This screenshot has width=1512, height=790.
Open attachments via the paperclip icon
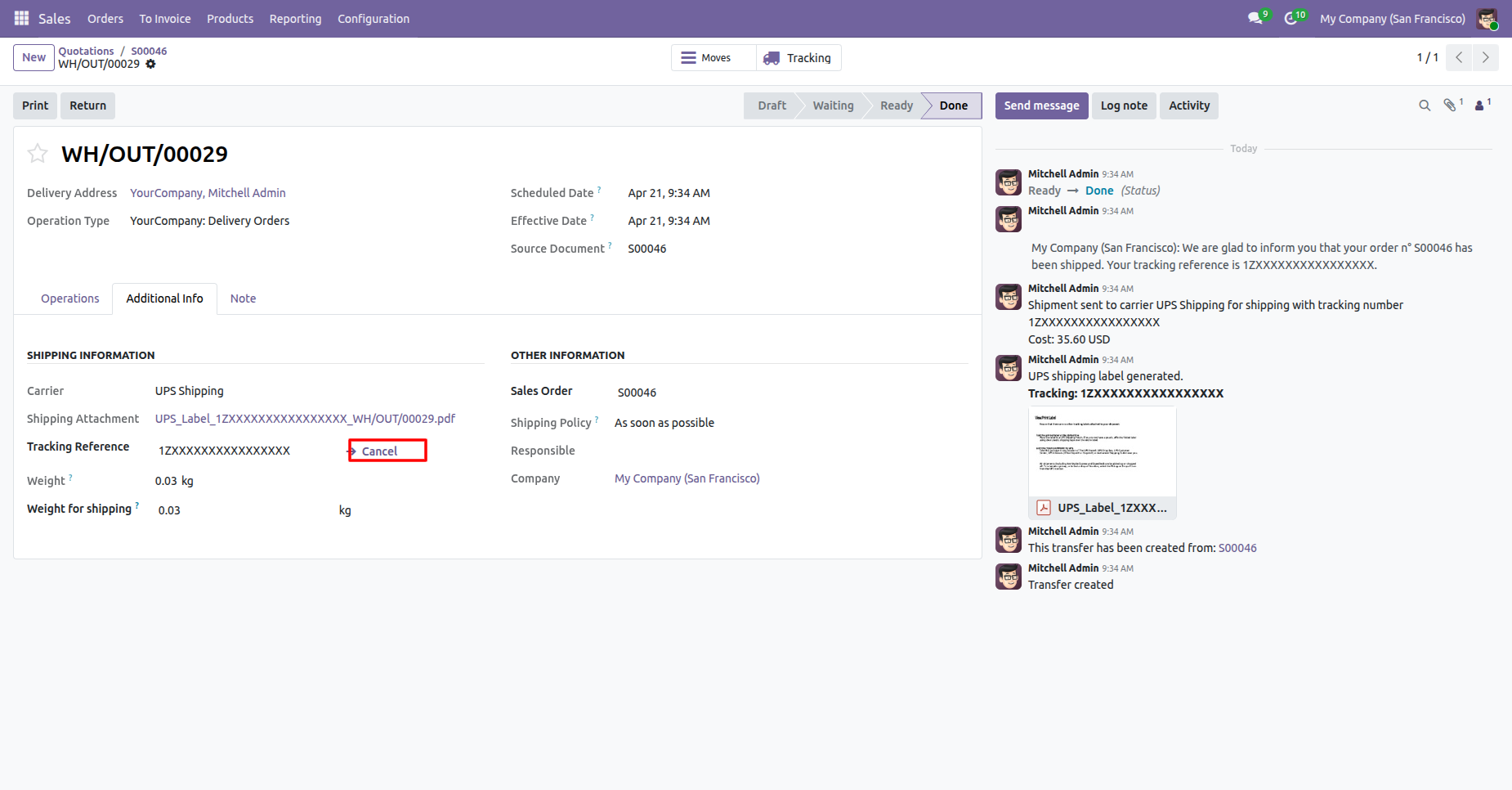pos(1450,105)
